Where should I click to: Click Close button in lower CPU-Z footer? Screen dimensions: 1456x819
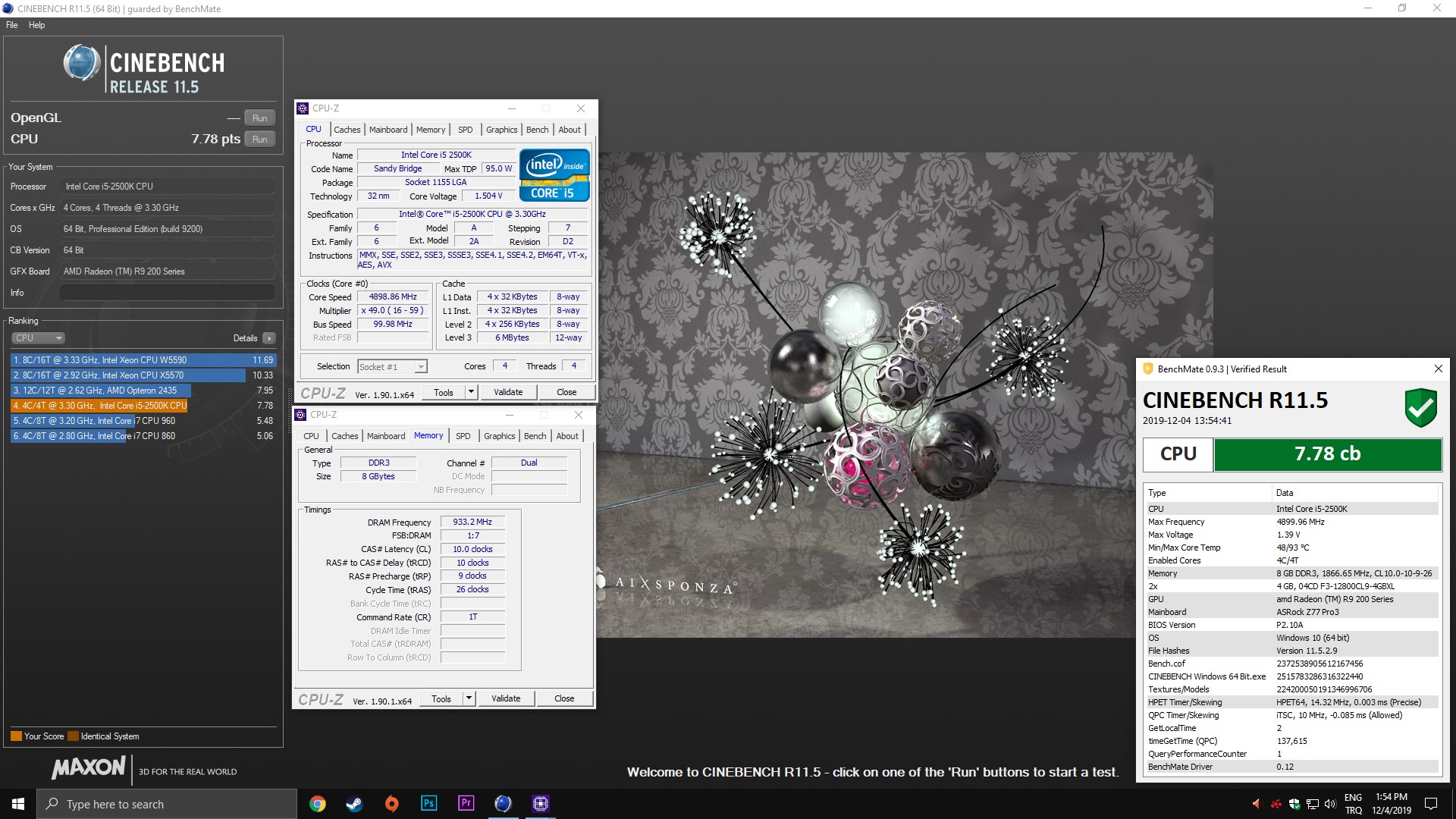tap(564, 698)
